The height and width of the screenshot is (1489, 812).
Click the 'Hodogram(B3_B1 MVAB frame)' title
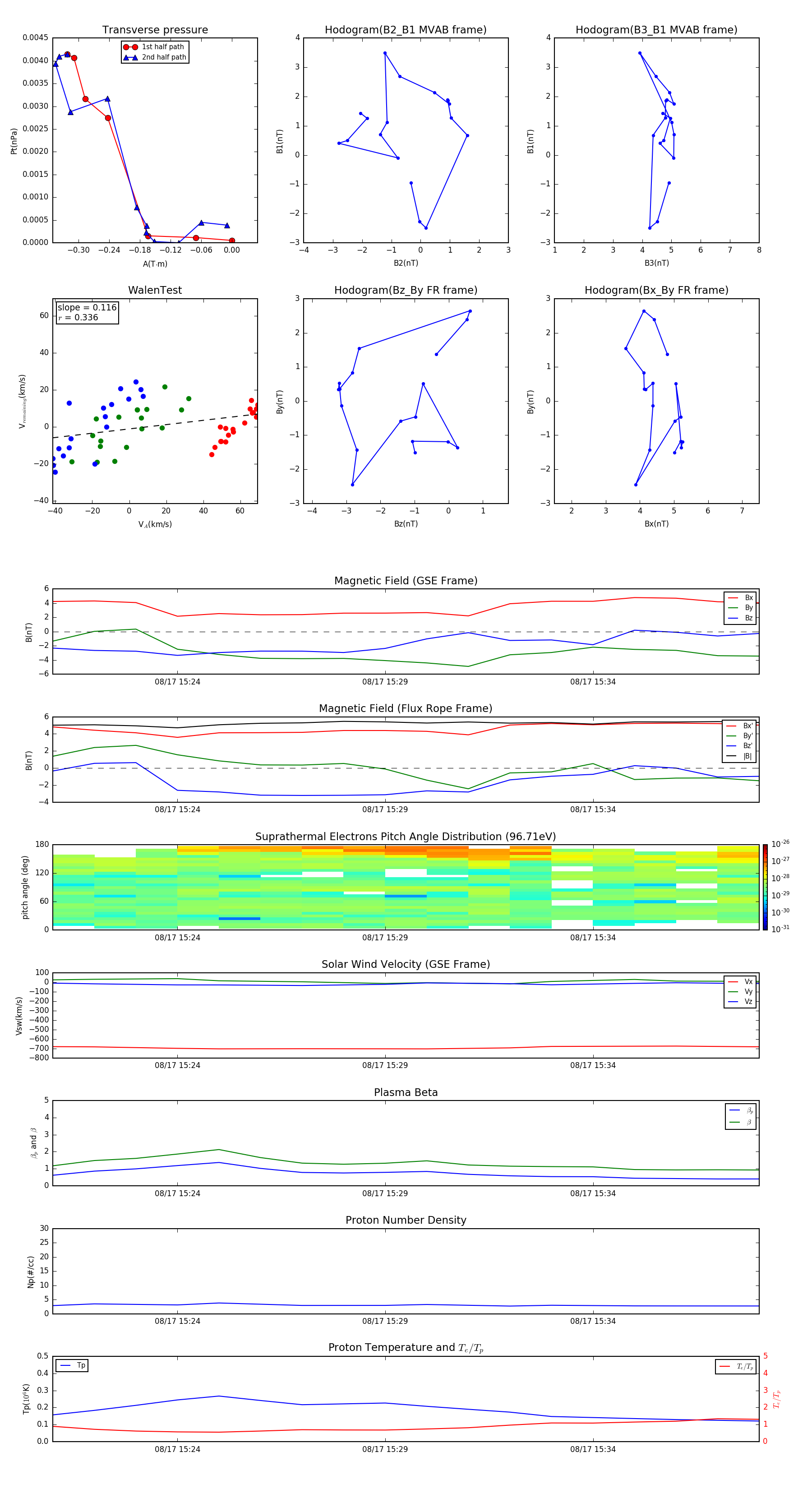click(x=656, y=29)
